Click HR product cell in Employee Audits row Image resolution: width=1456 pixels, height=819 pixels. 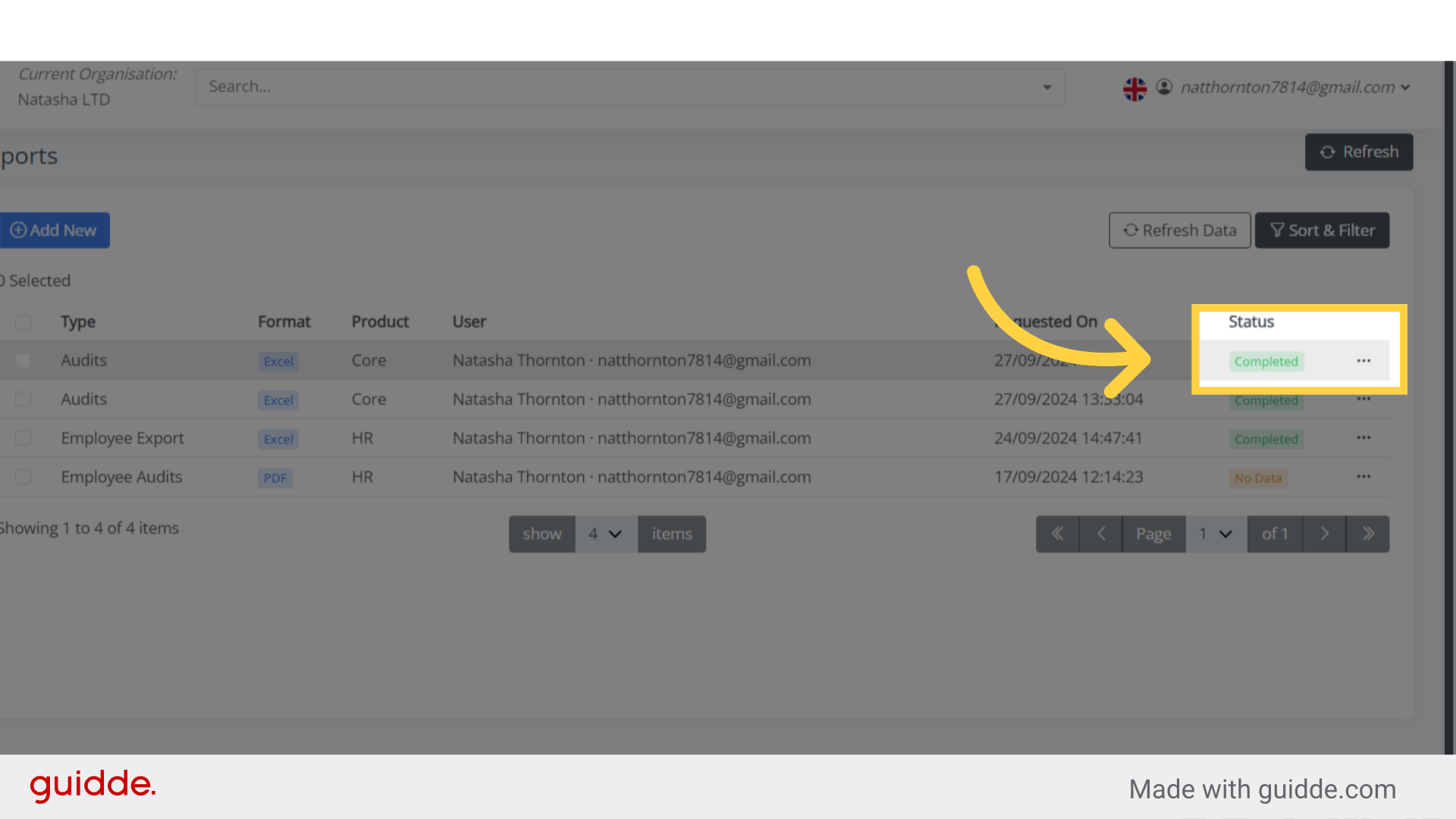click(362, 477)
